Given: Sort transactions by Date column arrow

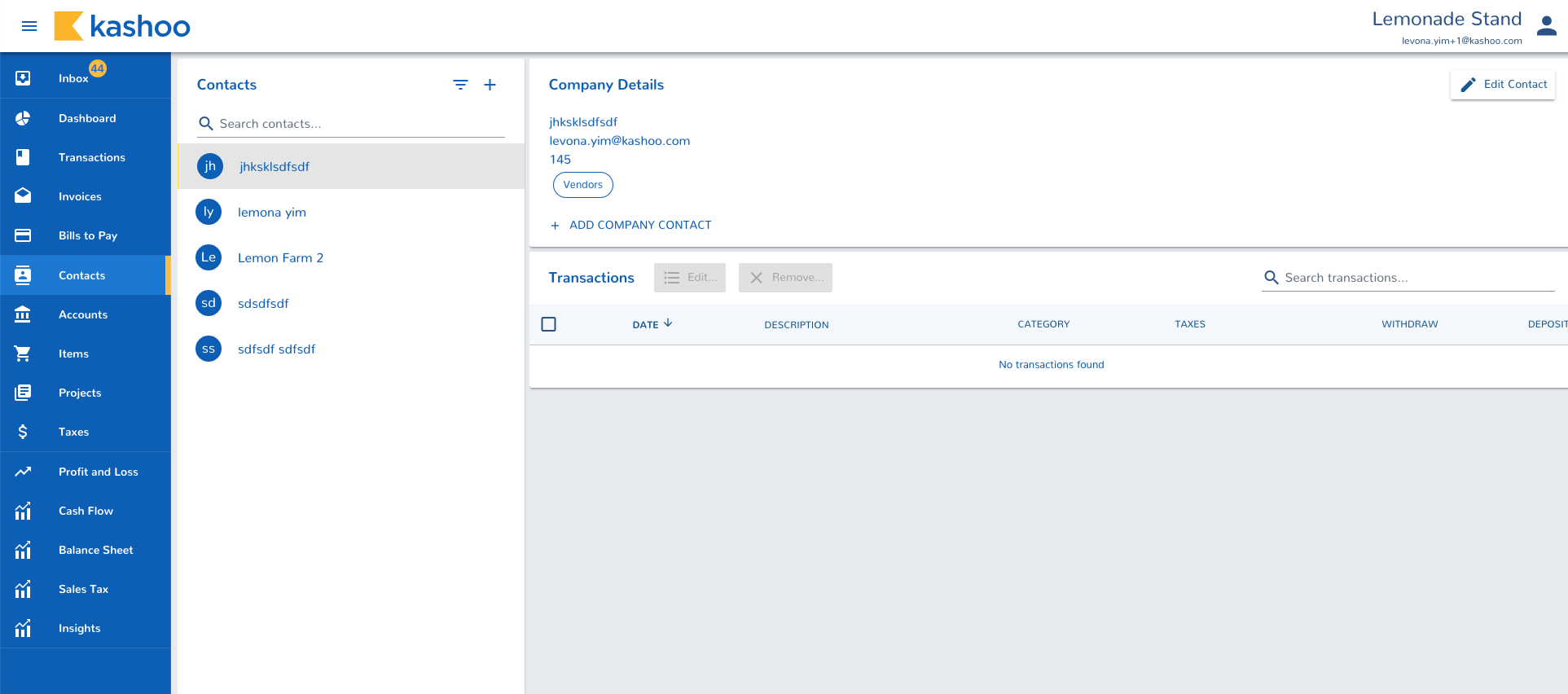Looking at the screenshot, I should [668, 323].
